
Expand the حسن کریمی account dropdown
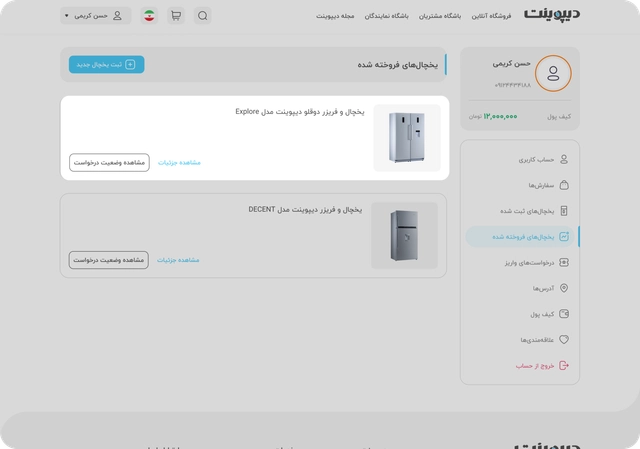click(96, 16)
